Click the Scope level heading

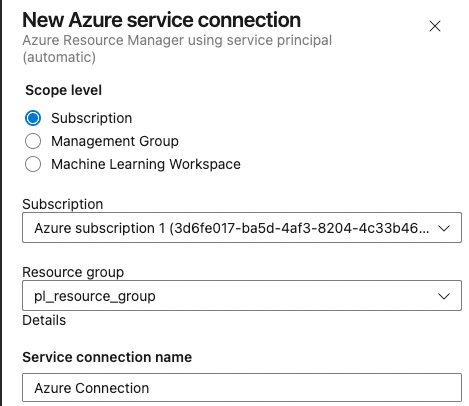click(x=64, y=90)
